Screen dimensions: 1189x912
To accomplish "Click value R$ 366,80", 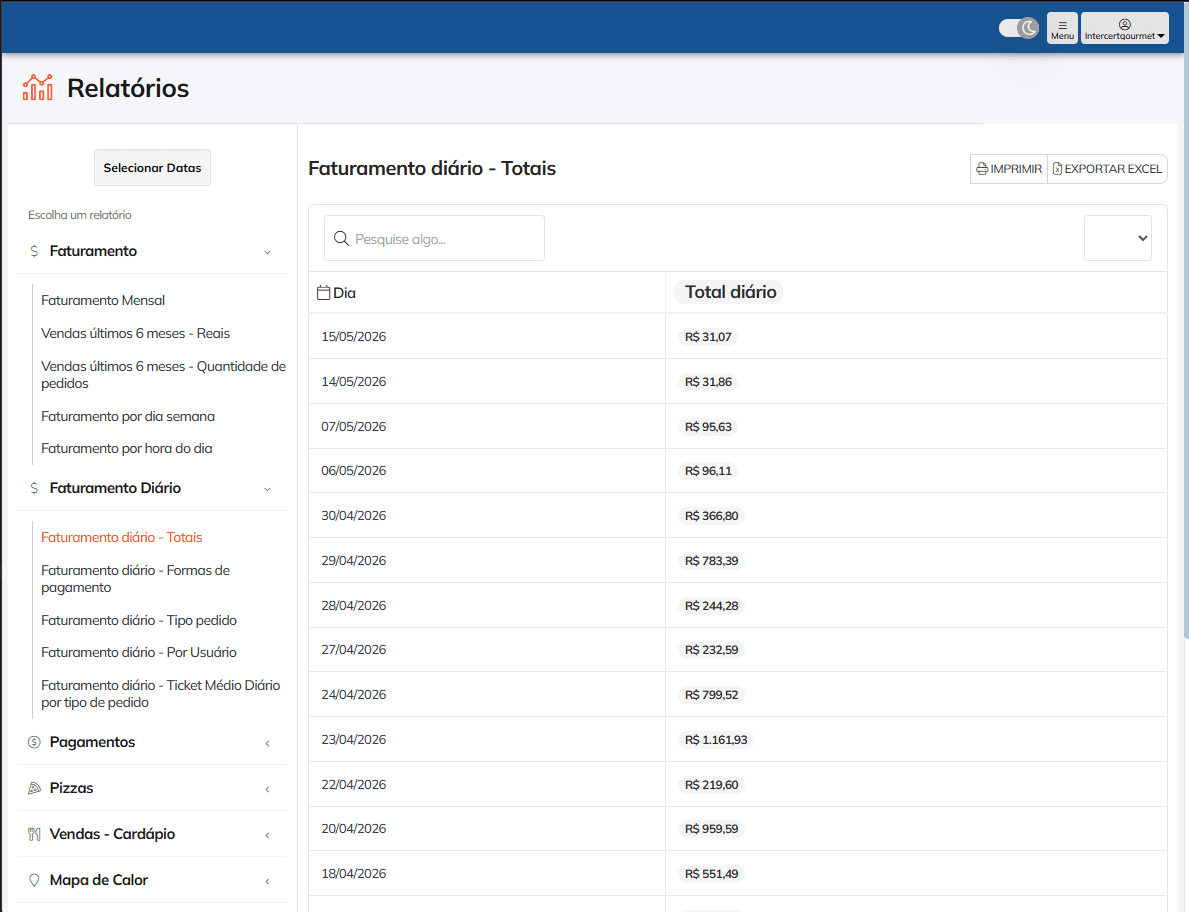I will [711, 516].
